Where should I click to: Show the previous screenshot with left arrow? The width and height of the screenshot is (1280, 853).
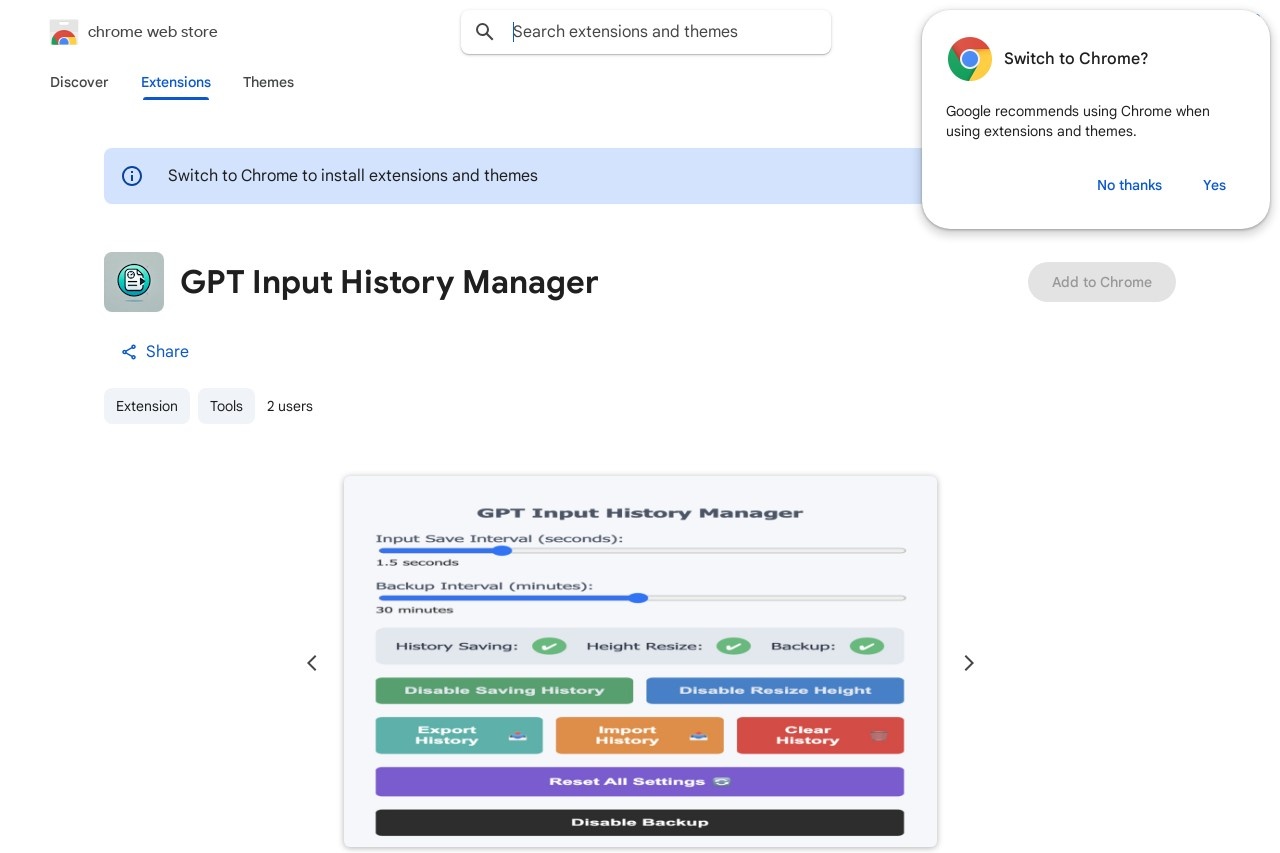coord(312,663)
